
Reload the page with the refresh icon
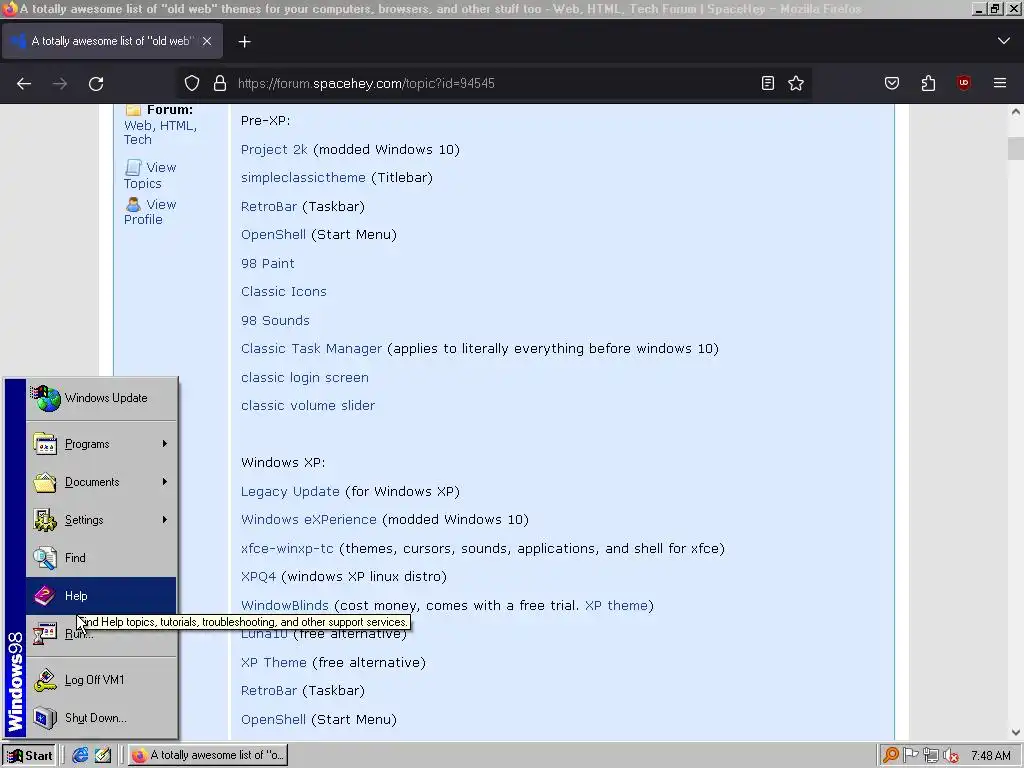tap(96, 84)
